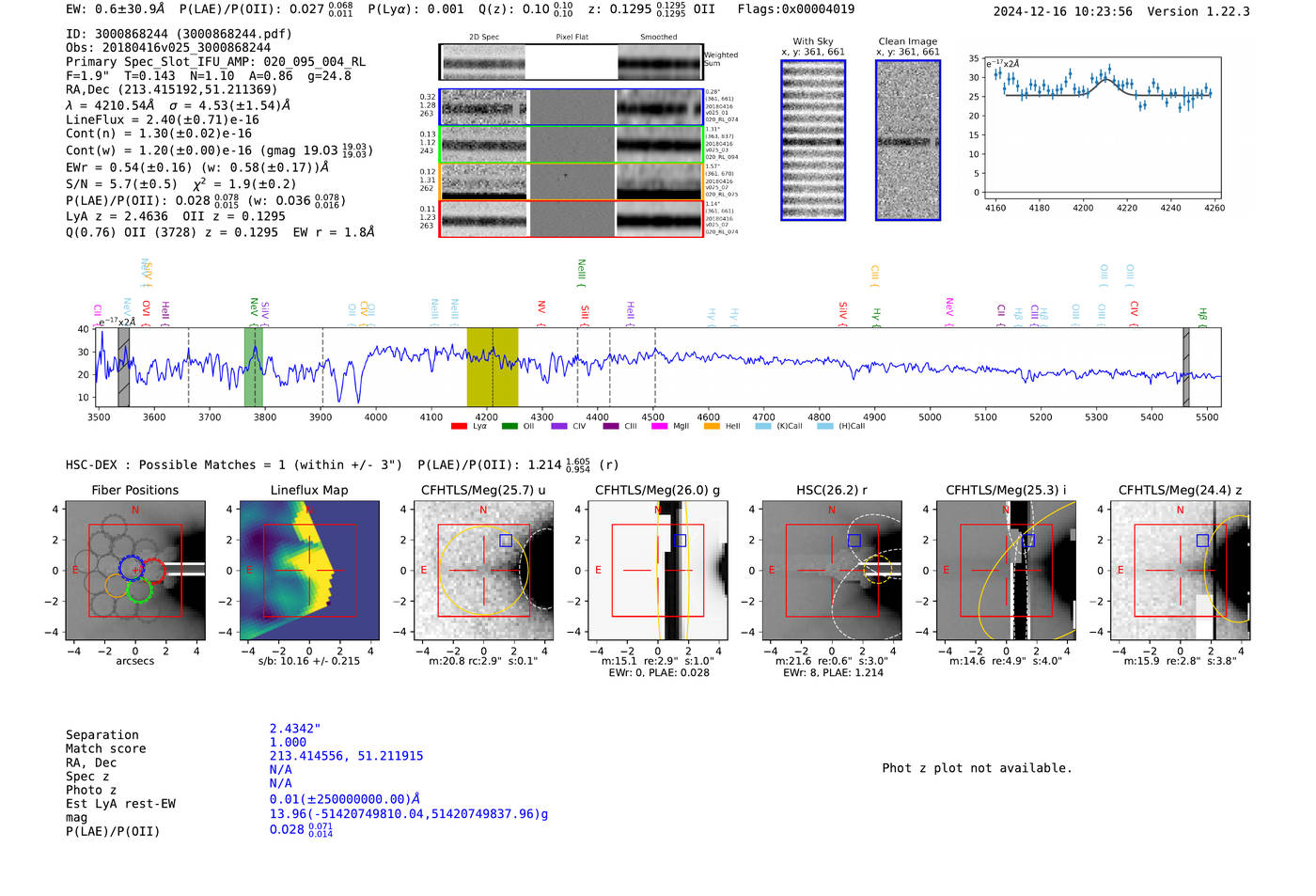Click the CIV purple legend swatch
The width and height of the screenshot is (1316, 896).
click(x=559, y=426)
